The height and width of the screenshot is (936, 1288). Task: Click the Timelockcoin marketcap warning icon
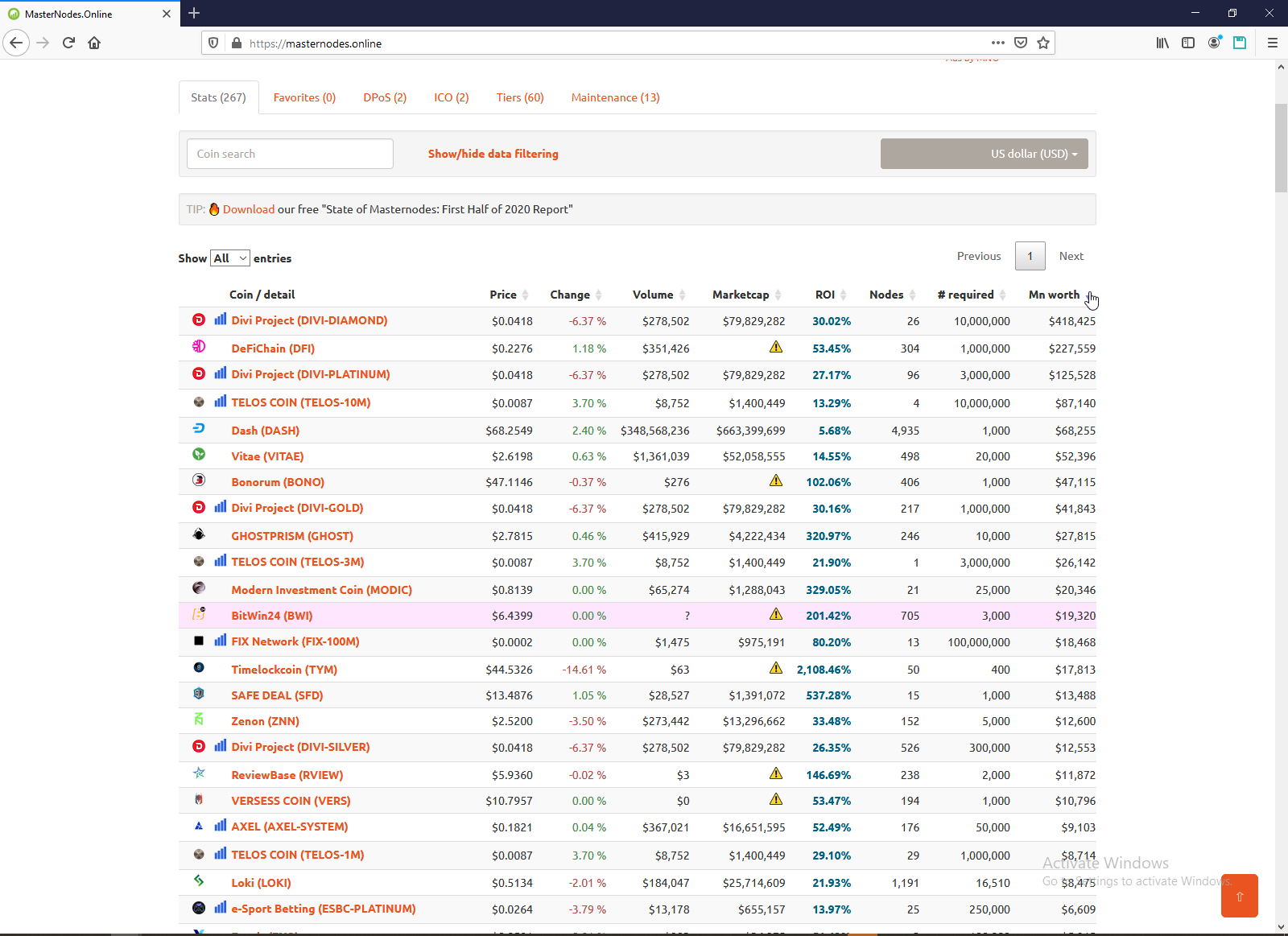point(776,668)
